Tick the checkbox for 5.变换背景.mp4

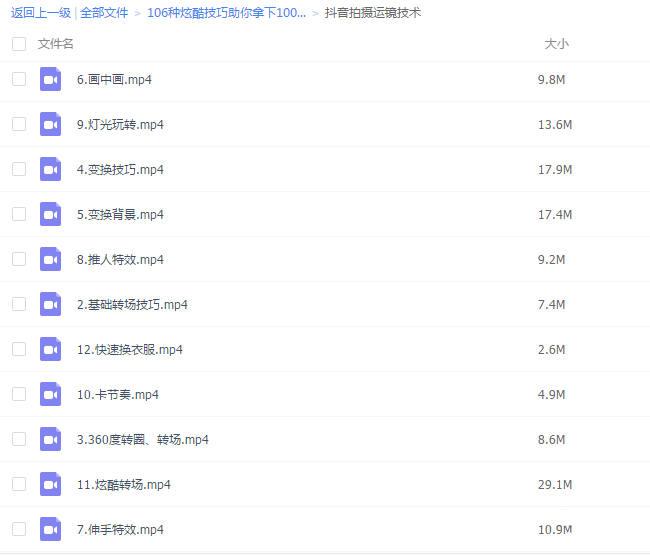point(19,214)
